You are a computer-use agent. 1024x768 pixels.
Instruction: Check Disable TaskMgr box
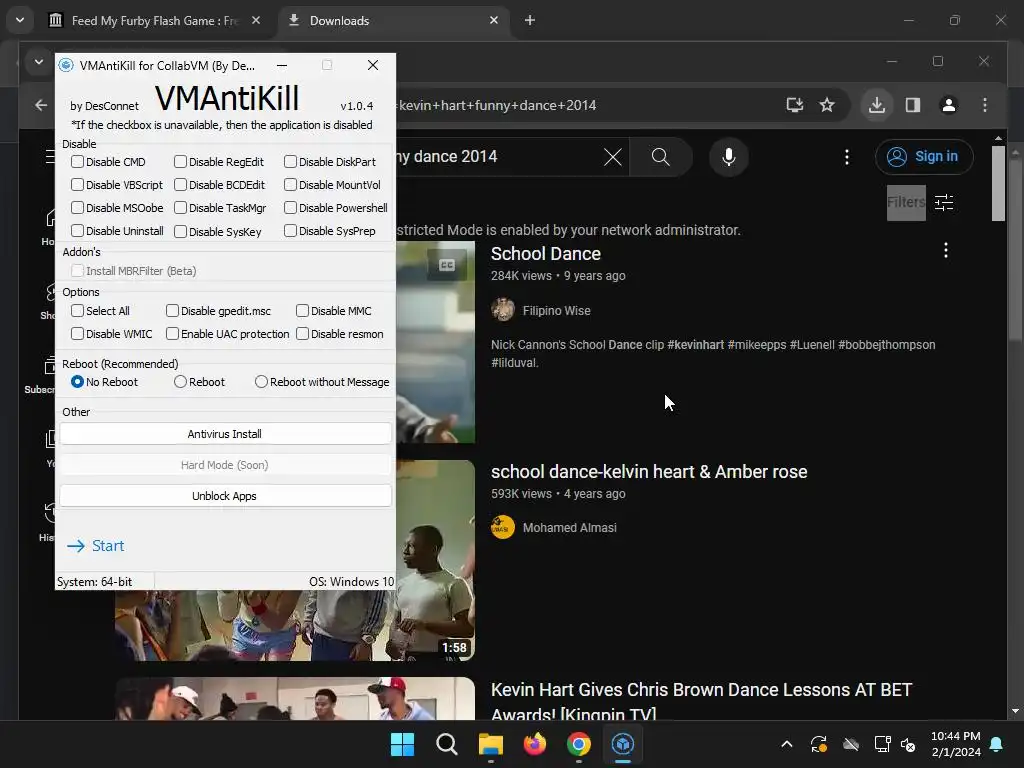point(180,208)
